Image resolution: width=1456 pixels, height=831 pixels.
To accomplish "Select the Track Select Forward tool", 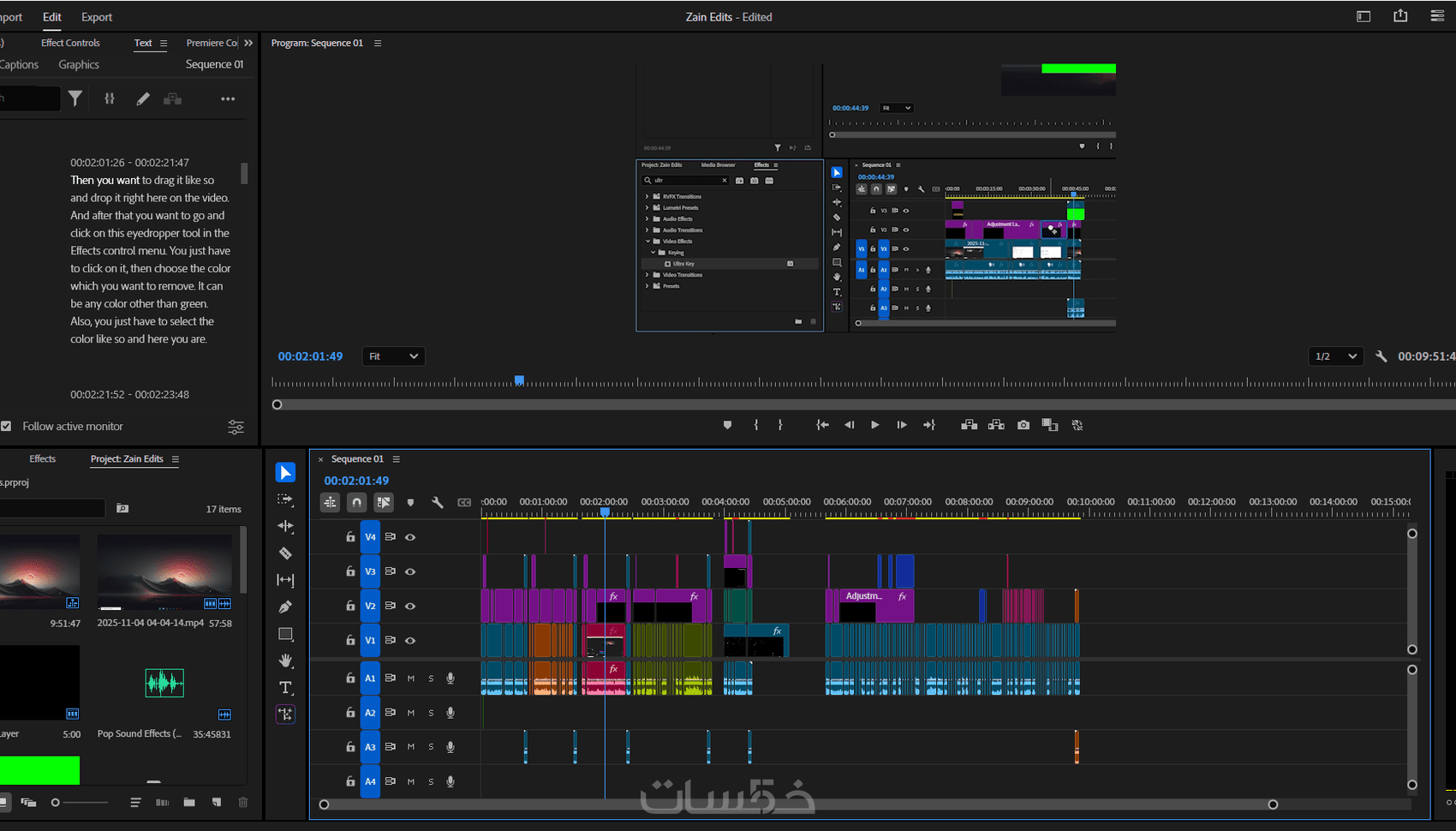I will [x=285, y=499].
